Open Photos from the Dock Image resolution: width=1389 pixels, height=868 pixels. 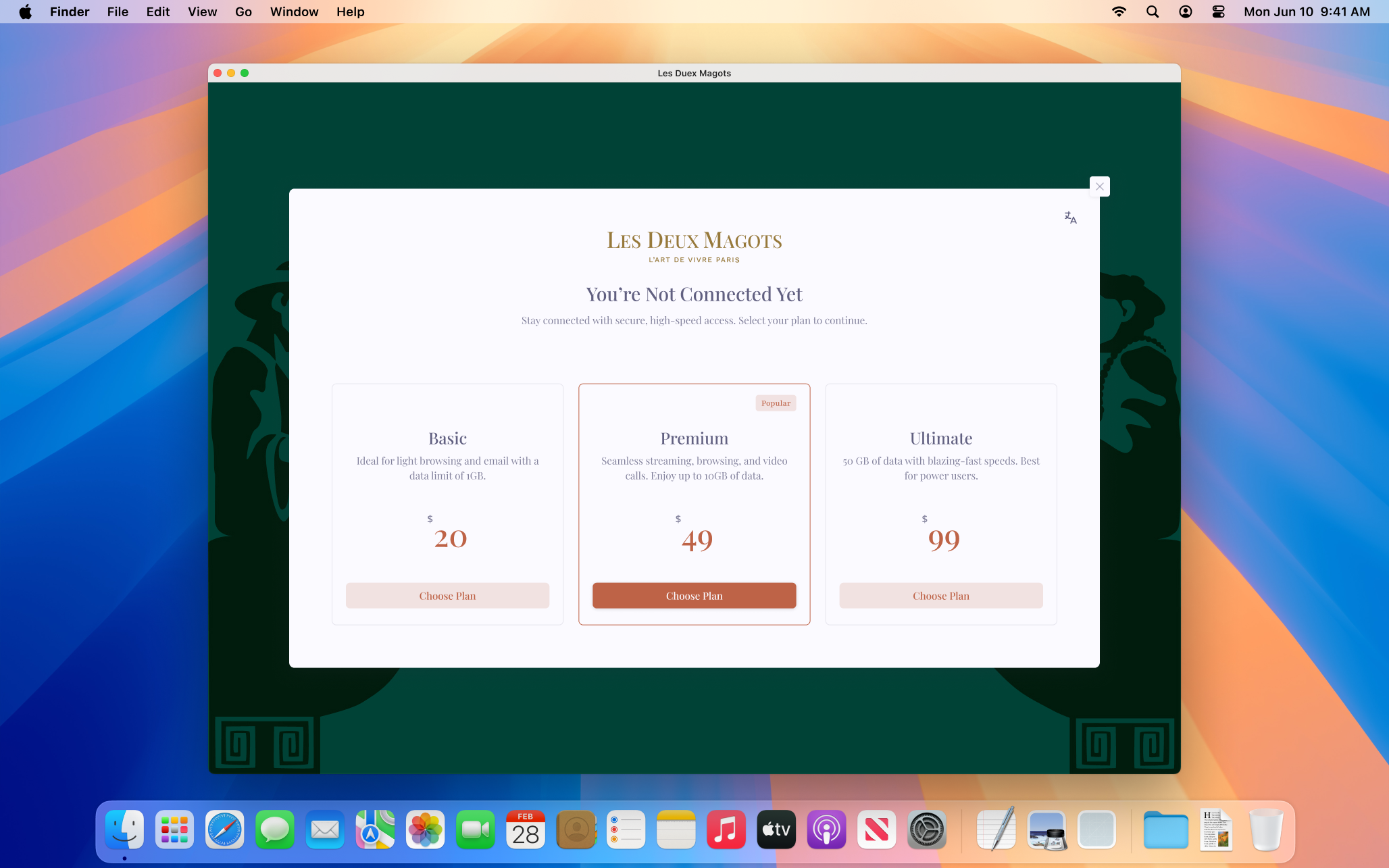tap(425, 829)
